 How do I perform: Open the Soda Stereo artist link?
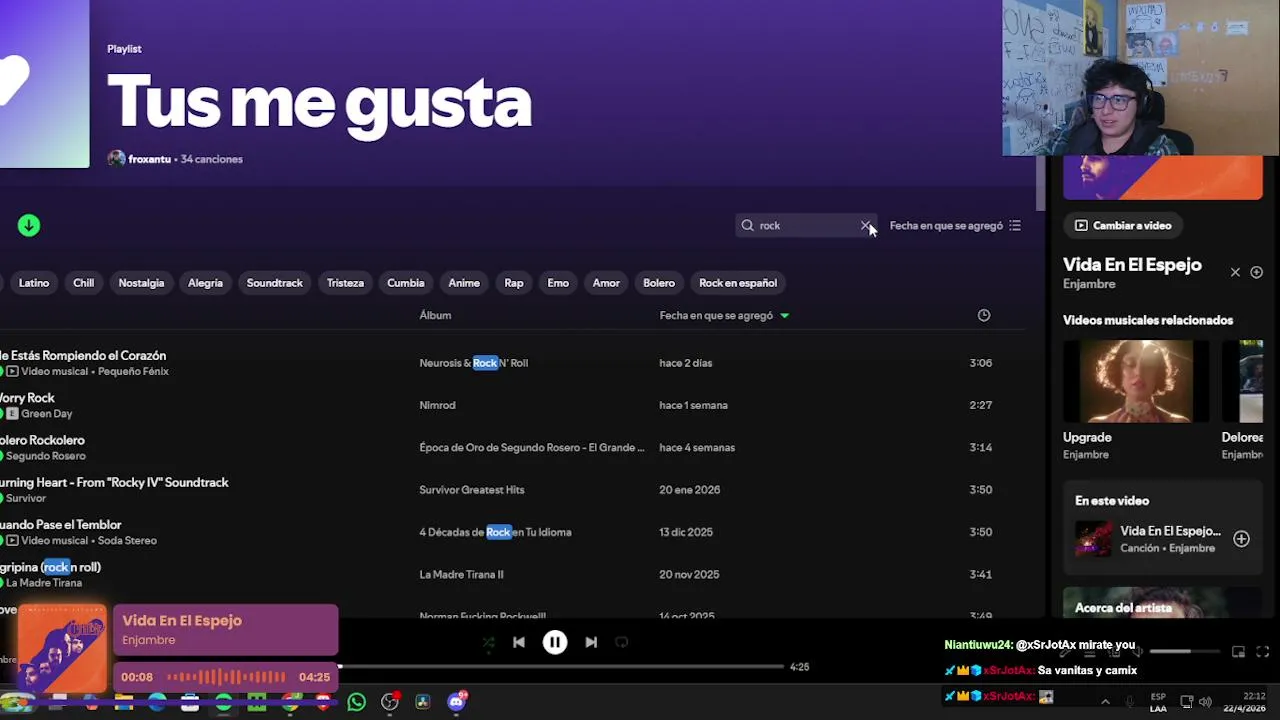point(127,540)
